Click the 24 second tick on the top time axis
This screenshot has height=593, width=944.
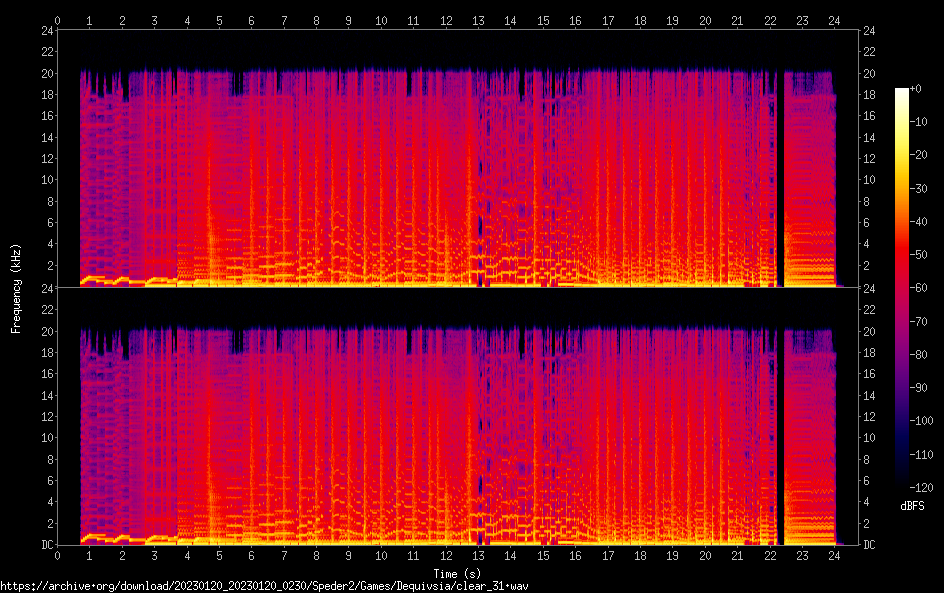coord(834,20)
